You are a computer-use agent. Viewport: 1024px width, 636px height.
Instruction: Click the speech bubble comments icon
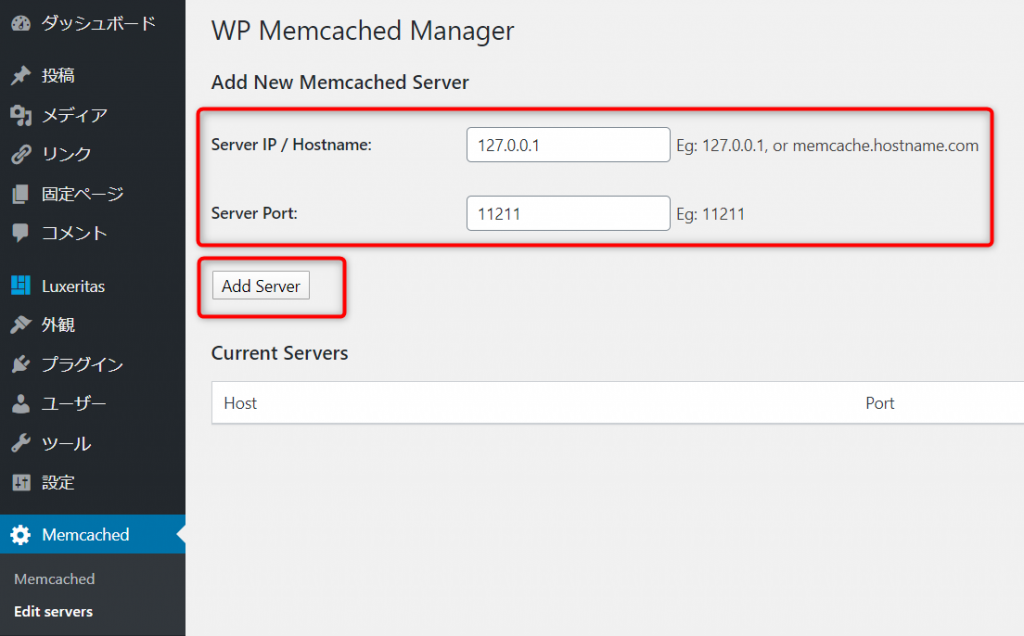[x=20, y=233]
